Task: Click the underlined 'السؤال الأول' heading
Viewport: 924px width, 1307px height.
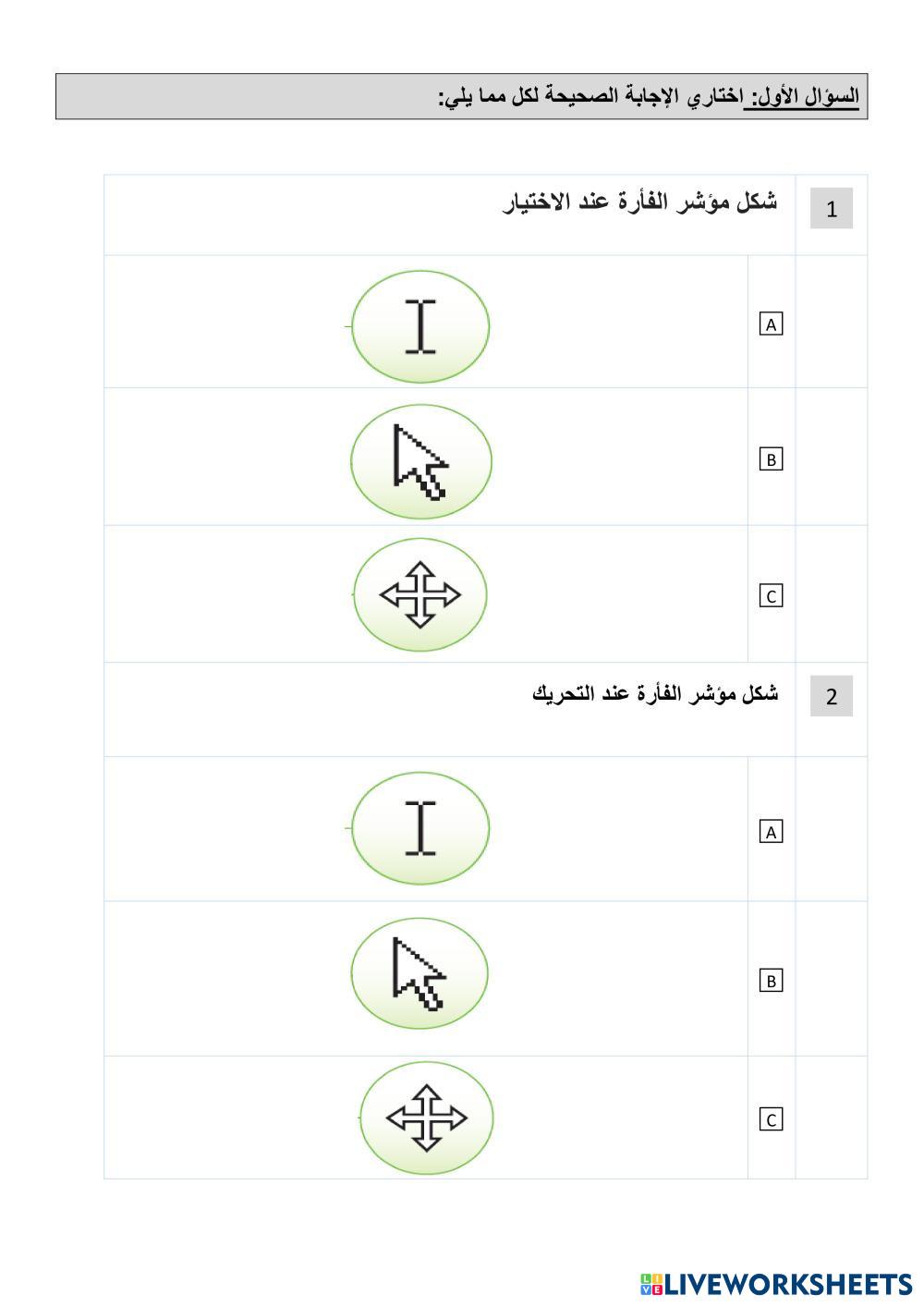Action: pos(802,96)
